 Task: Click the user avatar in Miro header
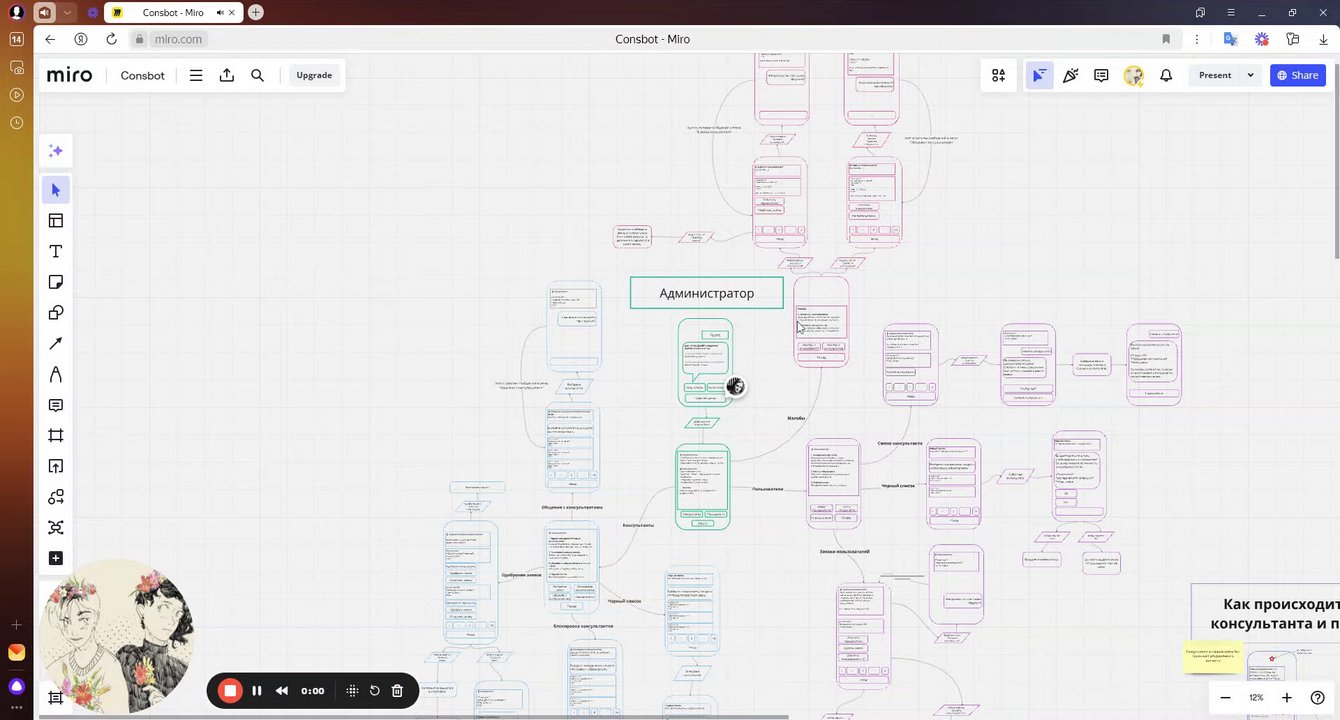(x=1133, y=75)
